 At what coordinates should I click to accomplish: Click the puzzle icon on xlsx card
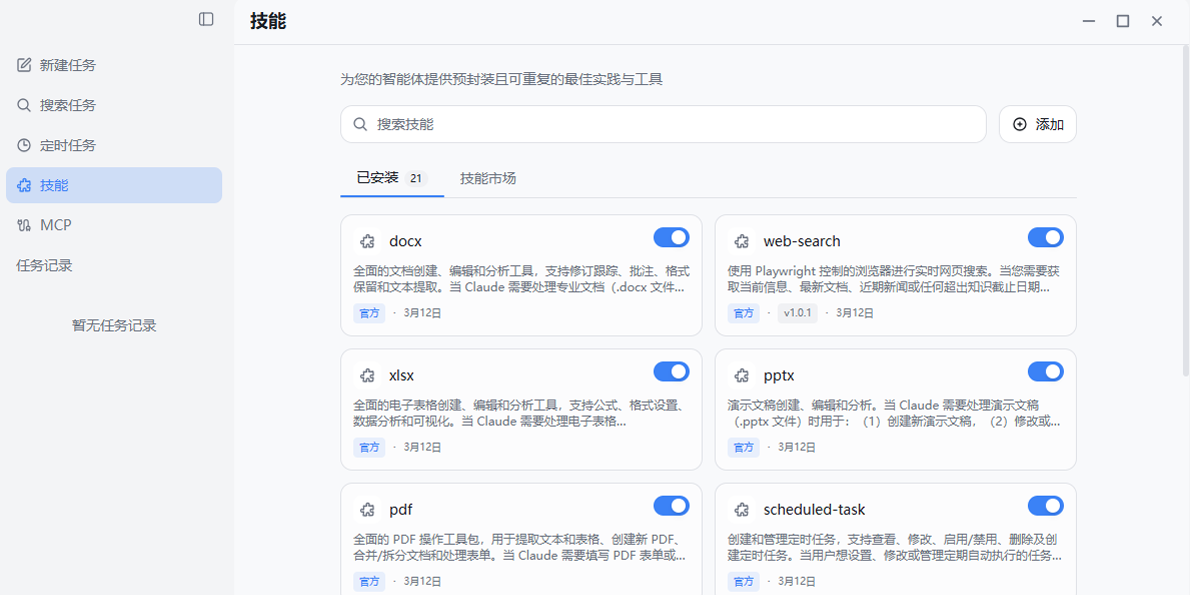[367, 376]
